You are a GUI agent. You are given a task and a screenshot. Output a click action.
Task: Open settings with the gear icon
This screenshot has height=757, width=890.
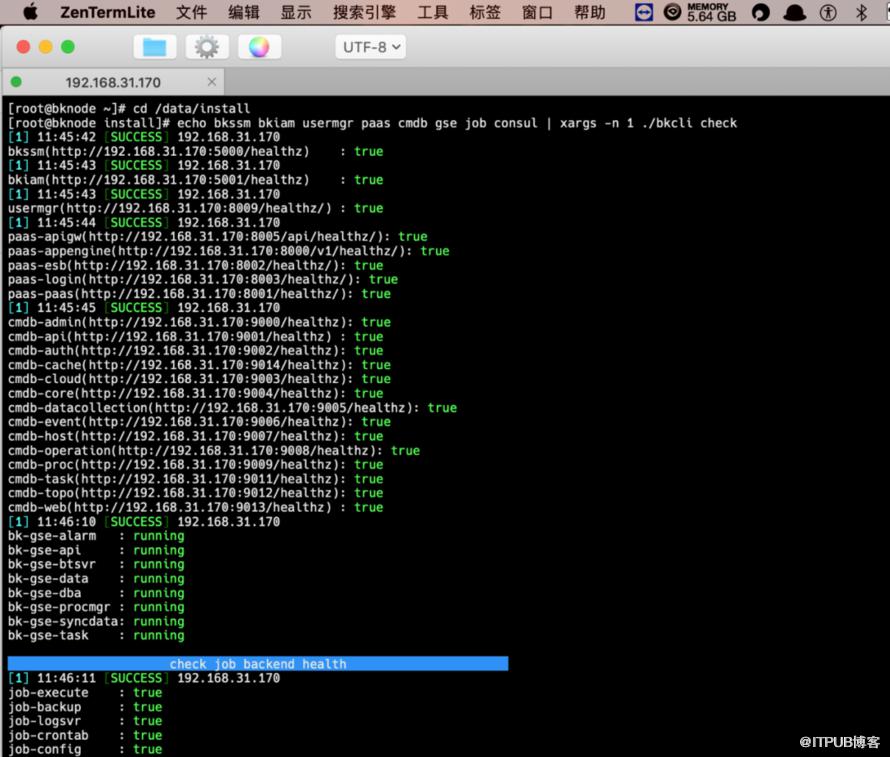coord(207,47)
